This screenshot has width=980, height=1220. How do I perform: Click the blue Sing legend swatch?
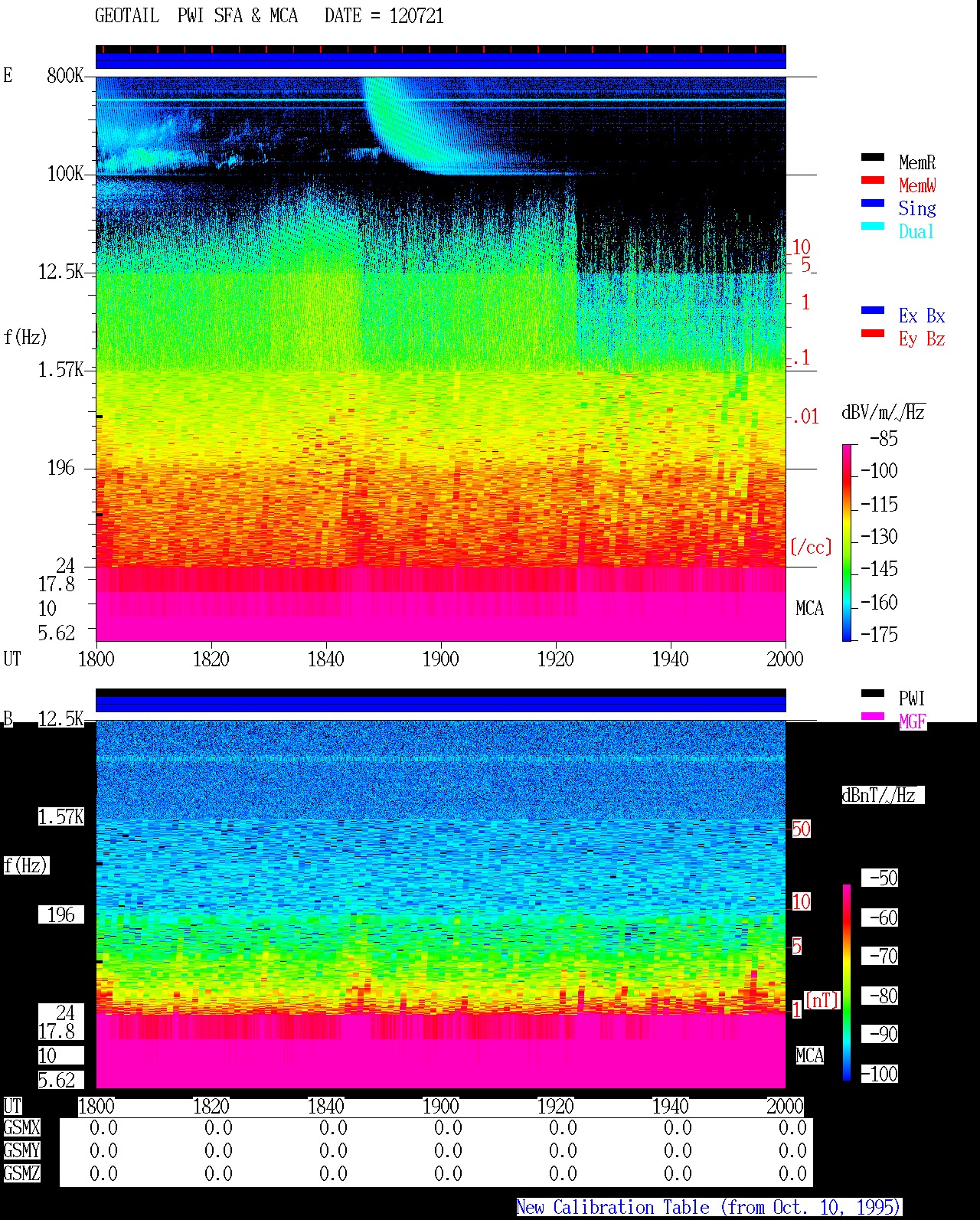point(873,204)
